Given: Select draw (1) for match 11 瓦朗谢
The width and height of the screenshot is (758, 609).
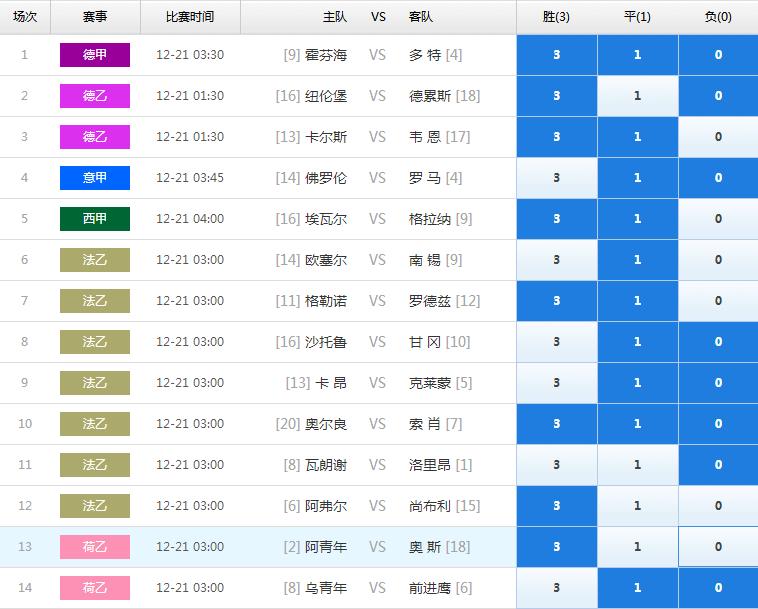Looking at the screenshot, I should [638, 465].
